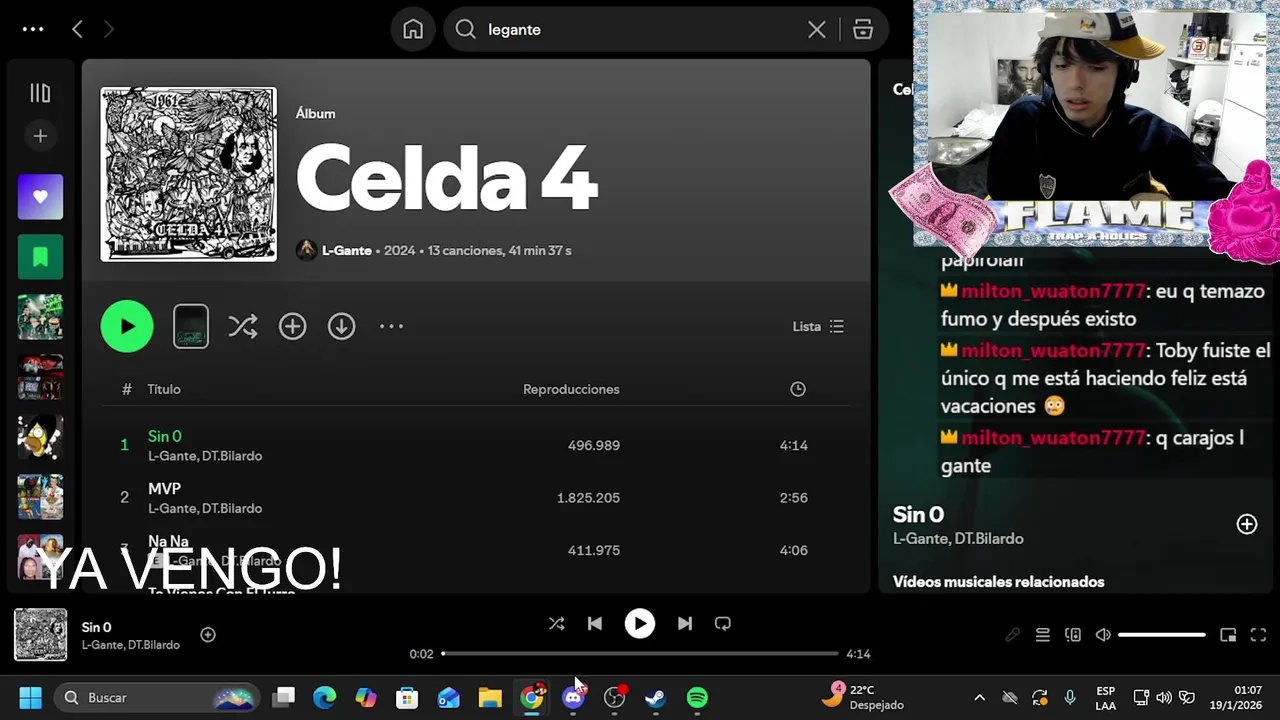The image size is (1280, 720).
Task: Connect to a device icon
Action: pos(1073,635)
